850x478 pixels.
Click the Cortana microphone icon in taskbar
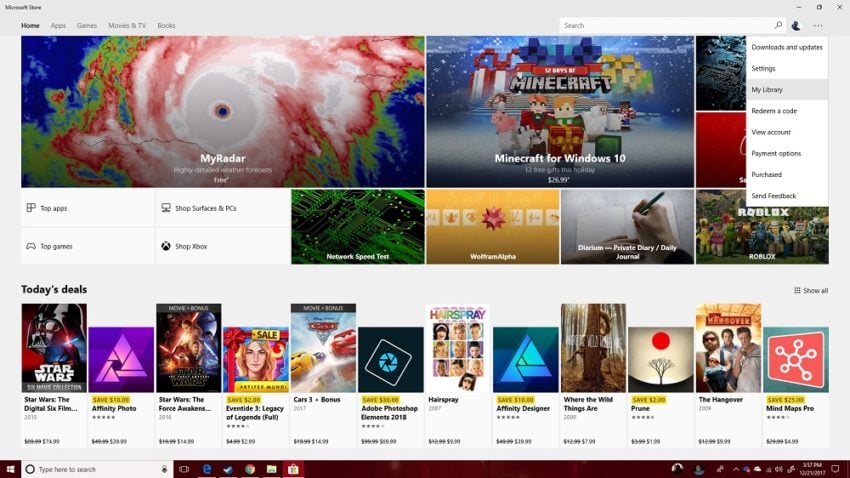pyautogui.click(x=164, y=469)
